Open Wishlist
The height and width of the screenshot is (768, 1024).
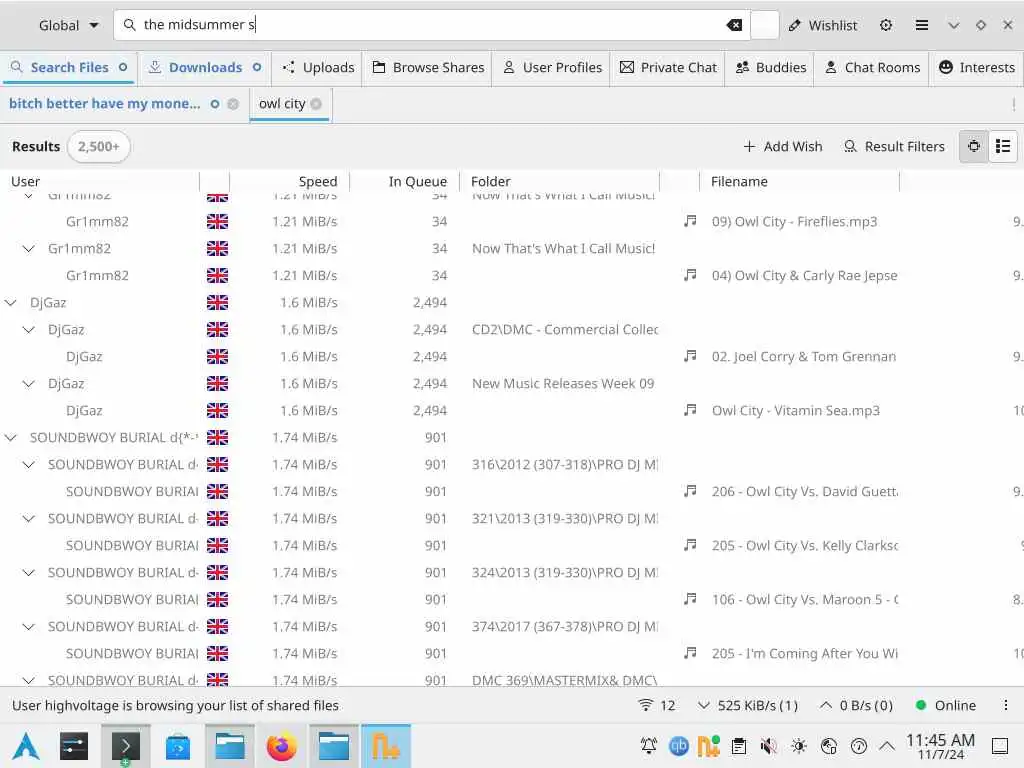click(822, 25)
